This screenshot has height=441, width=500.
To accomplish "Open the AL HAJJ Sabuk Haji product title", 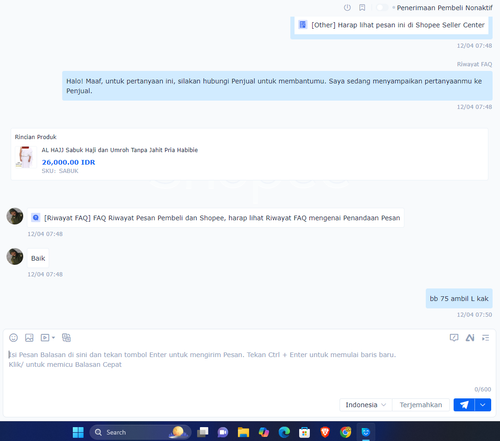I will [120, 150].
